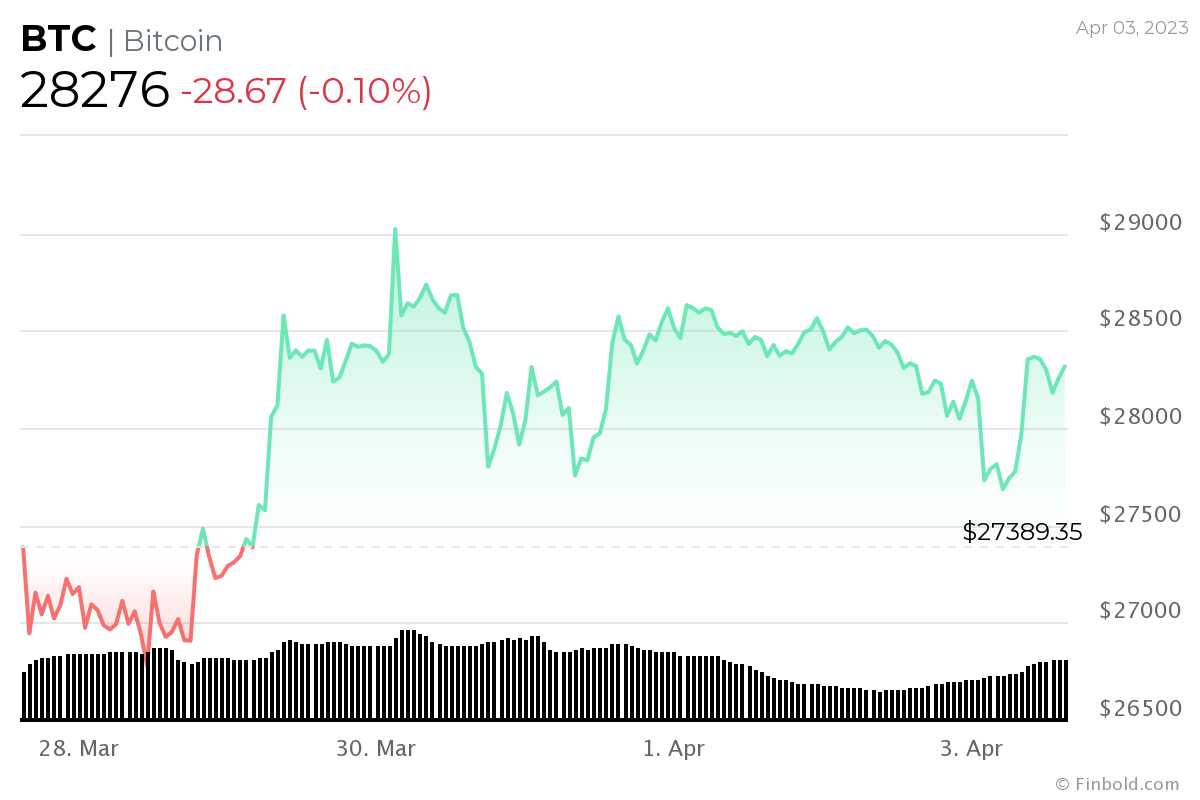This screenshot has width=1200, height=800.
Task: Click the 3. Apr date label
Action: (970, 749)
